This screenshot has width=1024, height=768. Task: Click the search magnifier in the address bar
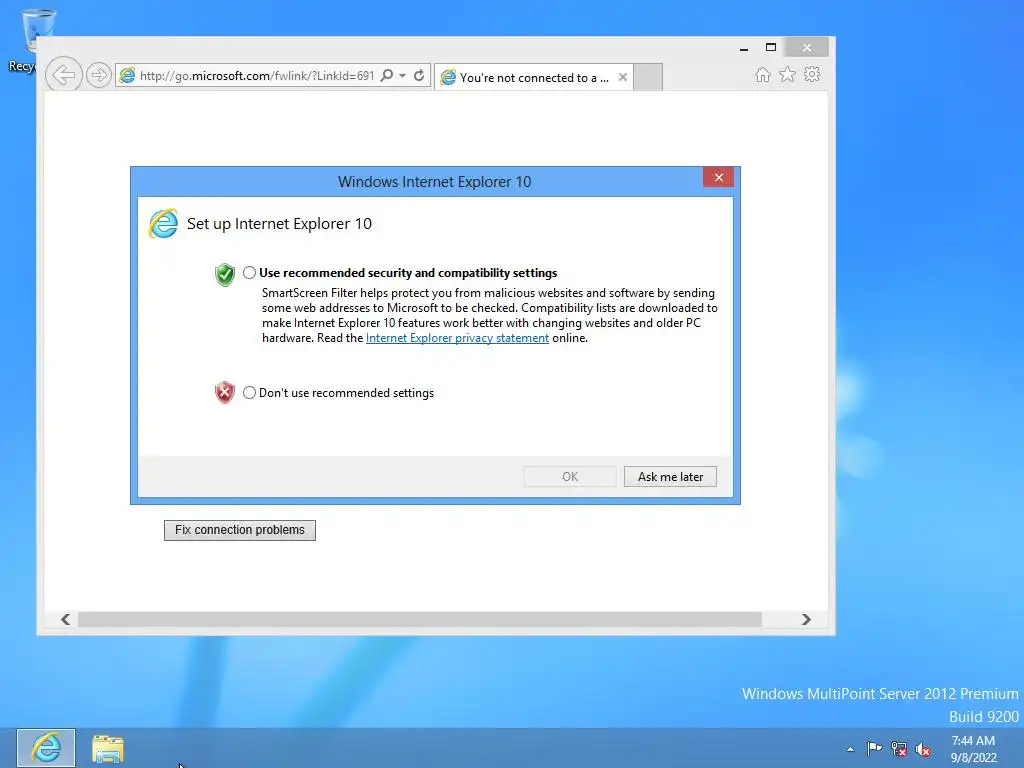pos(387,75)
